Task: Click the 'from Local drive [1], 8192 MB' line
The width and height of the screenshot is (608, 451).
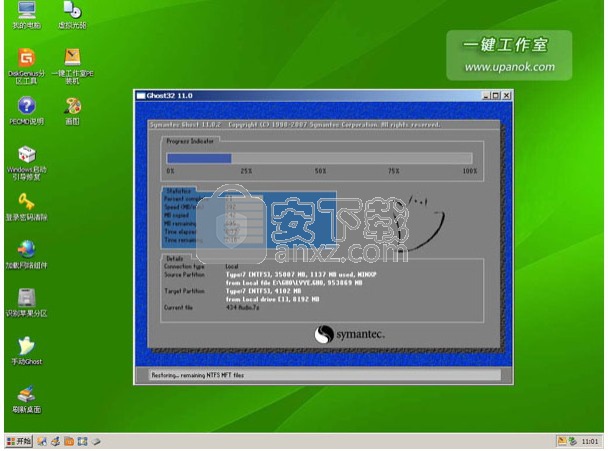Action: 273,299
